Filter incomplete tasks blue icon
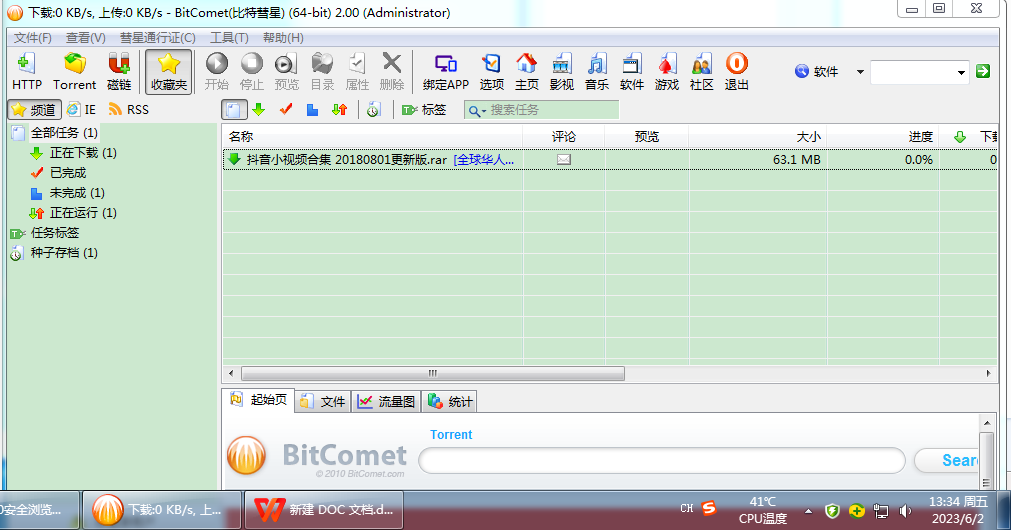The width and height of the screenshot is (1011, 530). click(x=313, y=110)
